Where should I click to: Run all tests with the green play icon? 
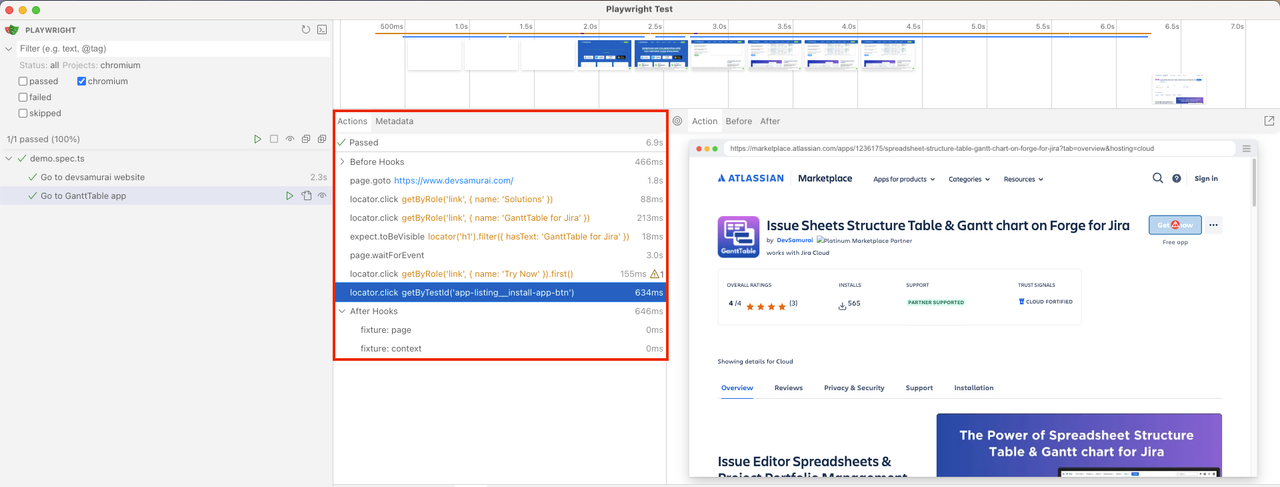[x=258, y=139]
